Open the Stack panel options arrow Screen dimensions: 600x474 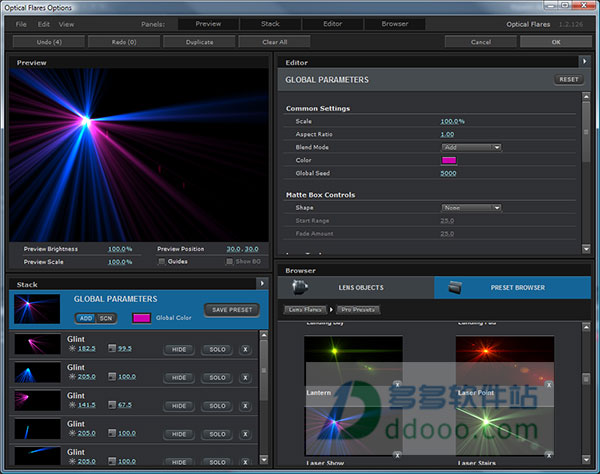coord(262,283)
